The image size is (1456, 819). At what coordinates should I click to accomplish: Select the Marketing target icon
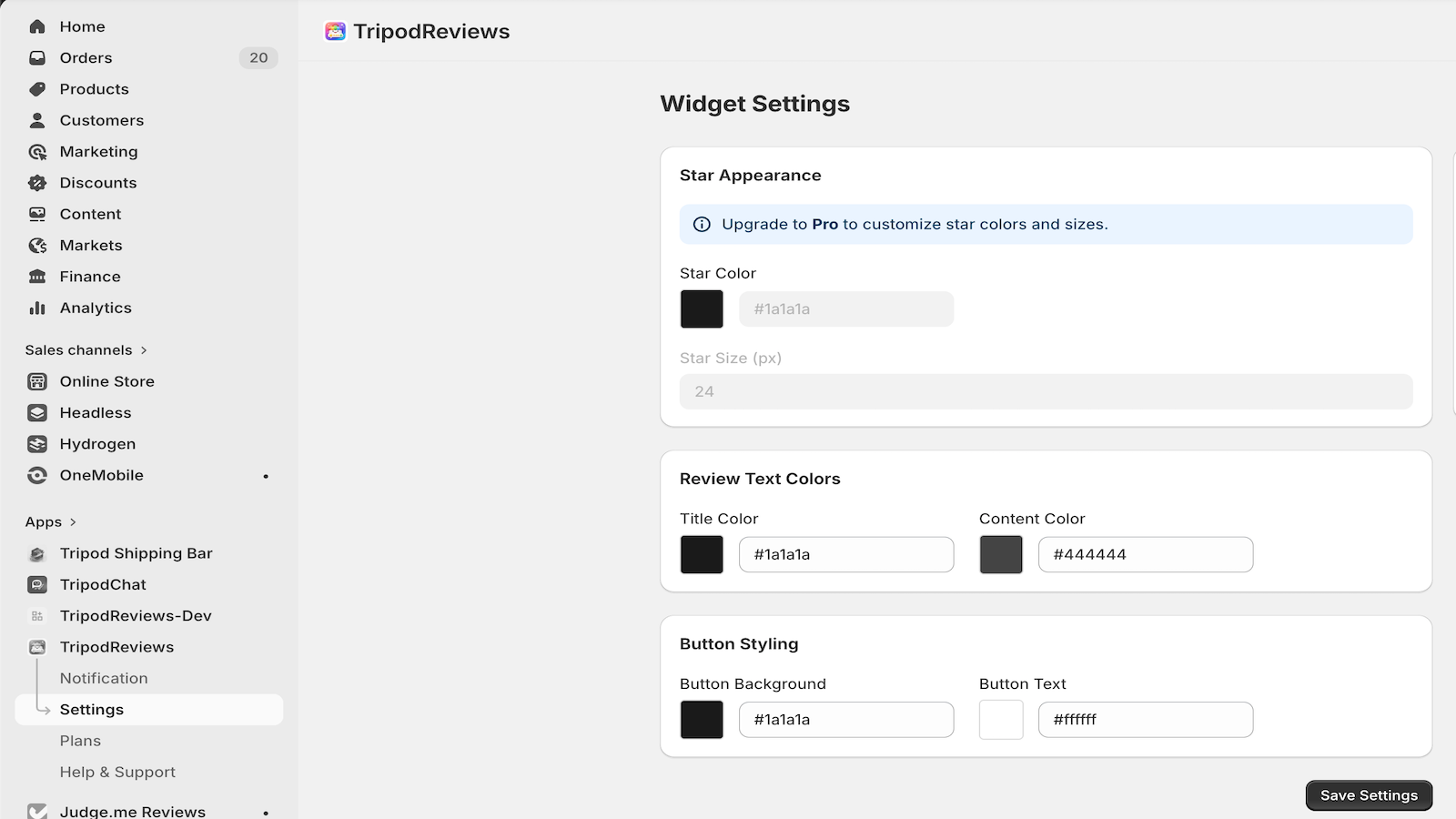point(37,152)
